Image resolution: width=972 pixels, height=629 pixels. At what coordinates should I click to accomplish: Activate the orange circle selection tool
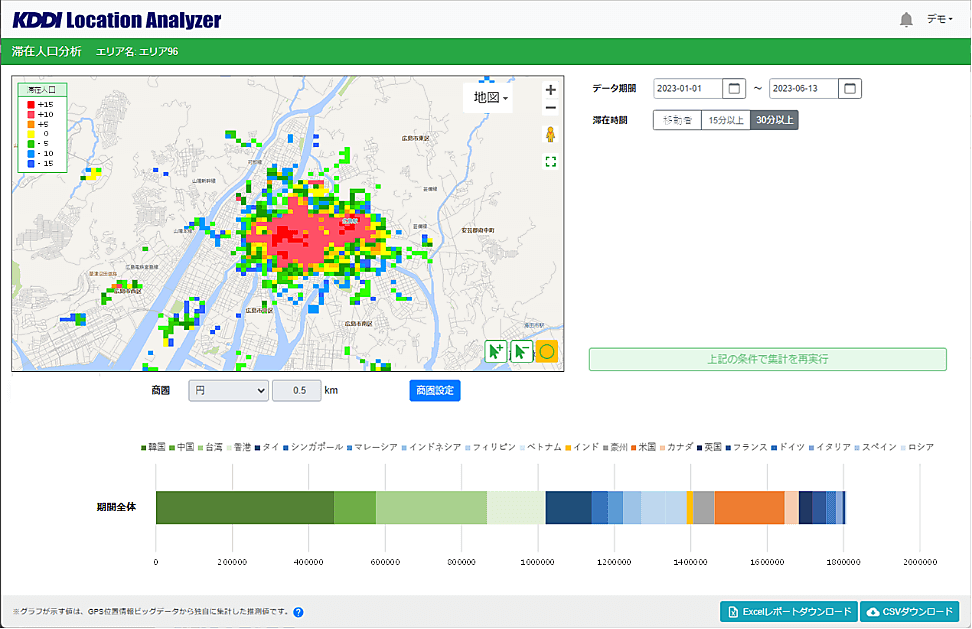[x=547, y=352]
